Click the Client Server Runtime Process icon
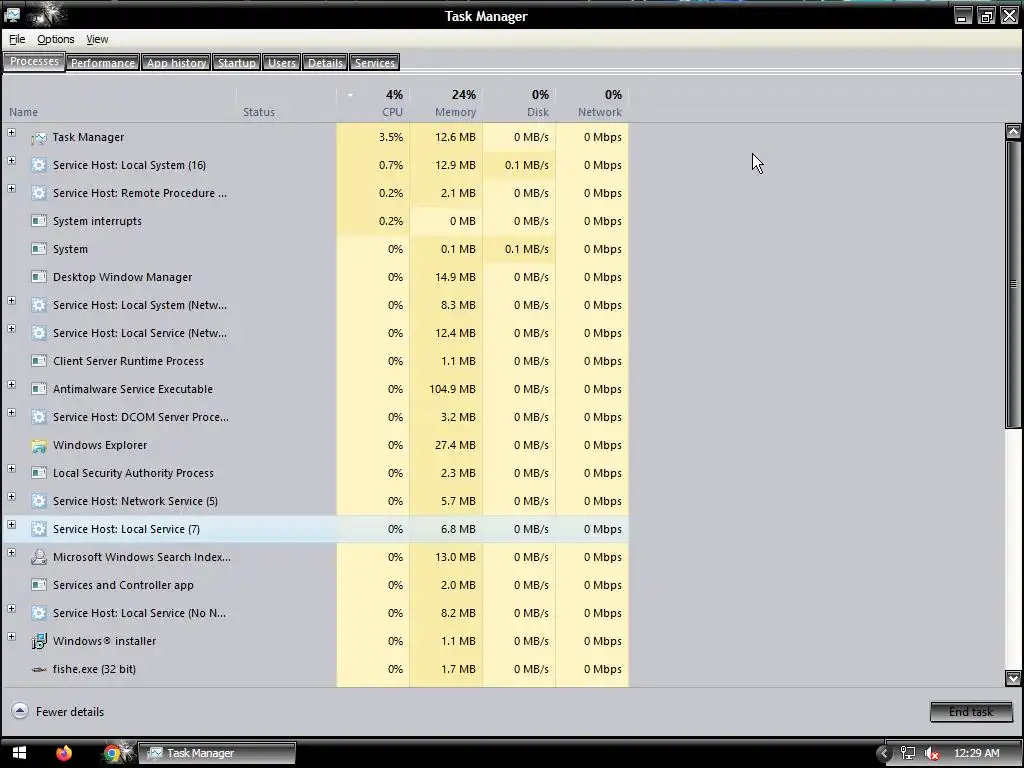Image resolution: width=1024 pixels, height=768 pixels. 39,361
